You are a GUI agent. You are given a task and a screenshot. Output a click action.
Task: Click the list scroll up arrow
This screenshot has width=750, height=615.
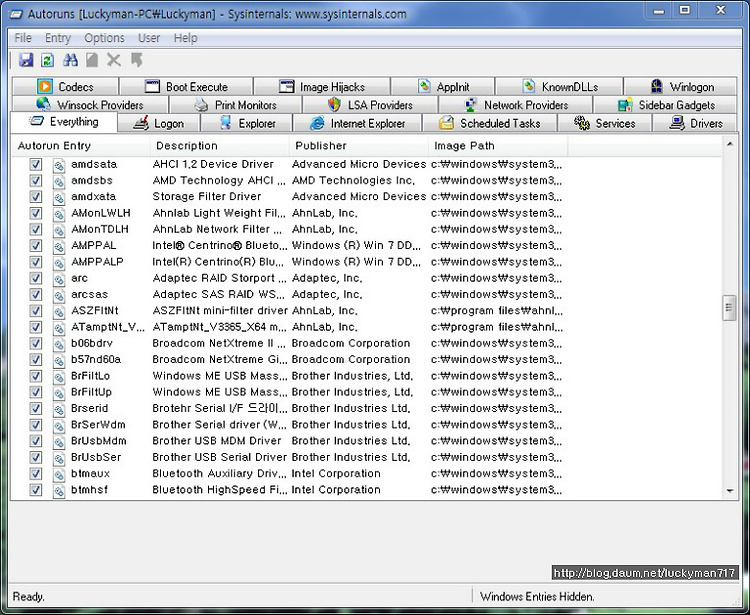point(729,144)
